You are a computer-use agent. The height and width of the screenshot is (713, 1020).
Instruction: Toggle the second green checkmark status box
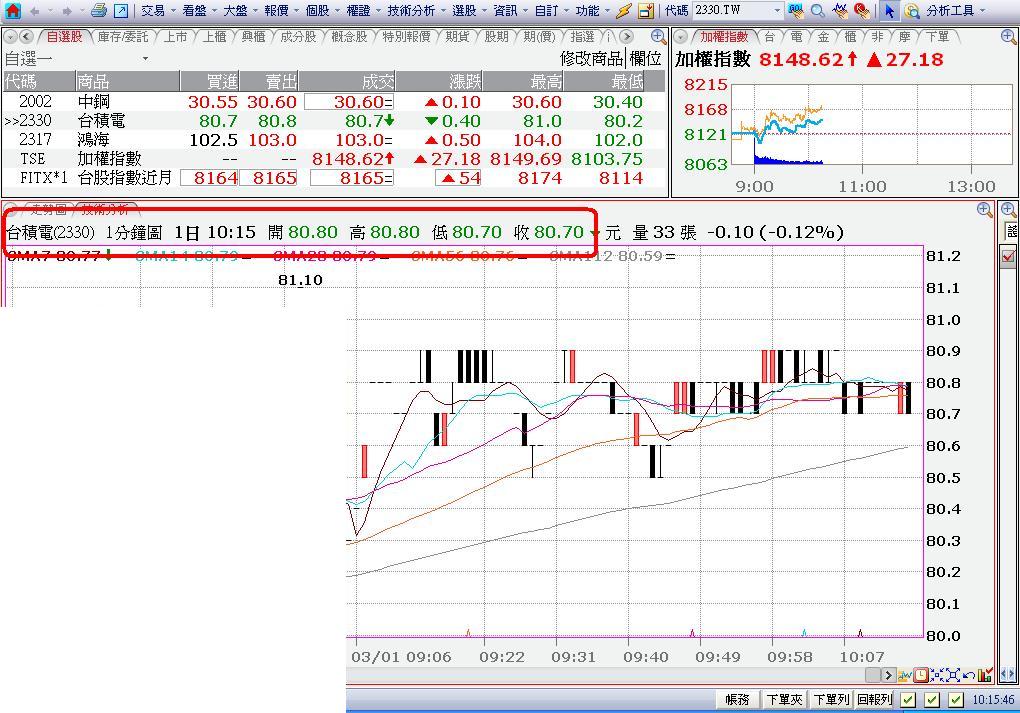tap(932, 700)
